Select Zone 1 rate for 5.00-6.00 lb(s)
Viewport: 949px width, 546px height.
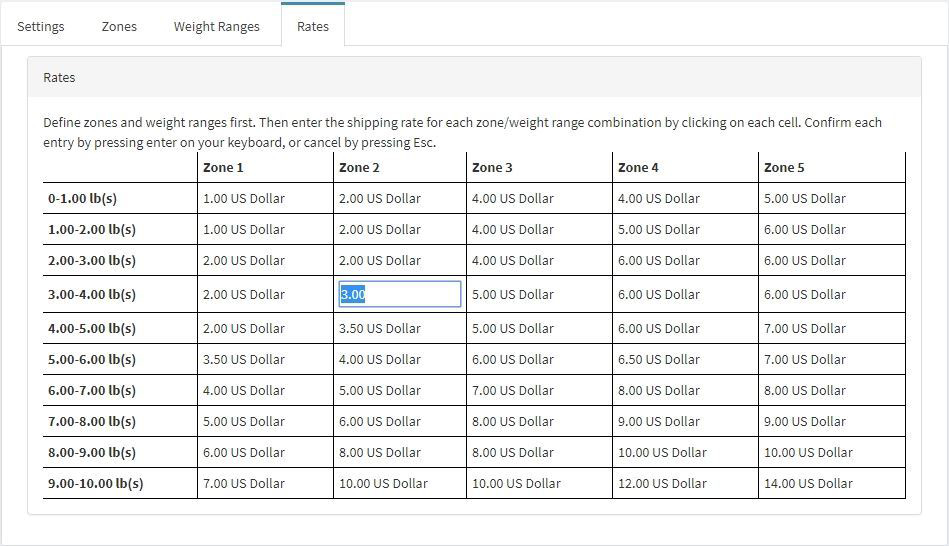pyautogui.click(x=244, y=359)
